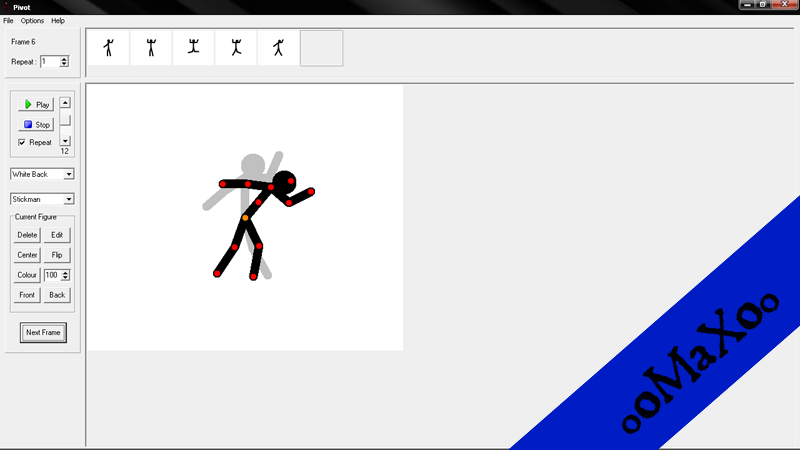The image size is (800, 450).
Task: Click the Repeat count input field
Action: click(x=50, y=62)
